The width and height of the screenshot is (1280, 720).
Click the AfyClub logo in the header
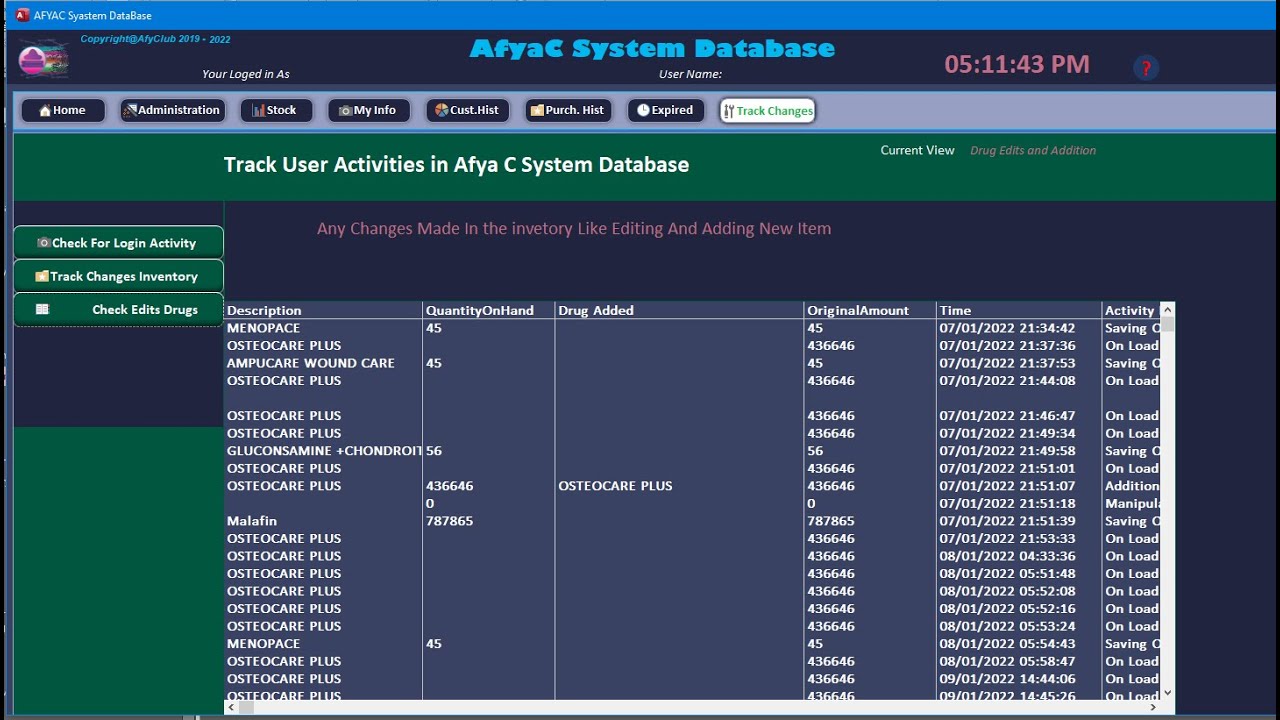pyautogui.click(x=43, y=60)
